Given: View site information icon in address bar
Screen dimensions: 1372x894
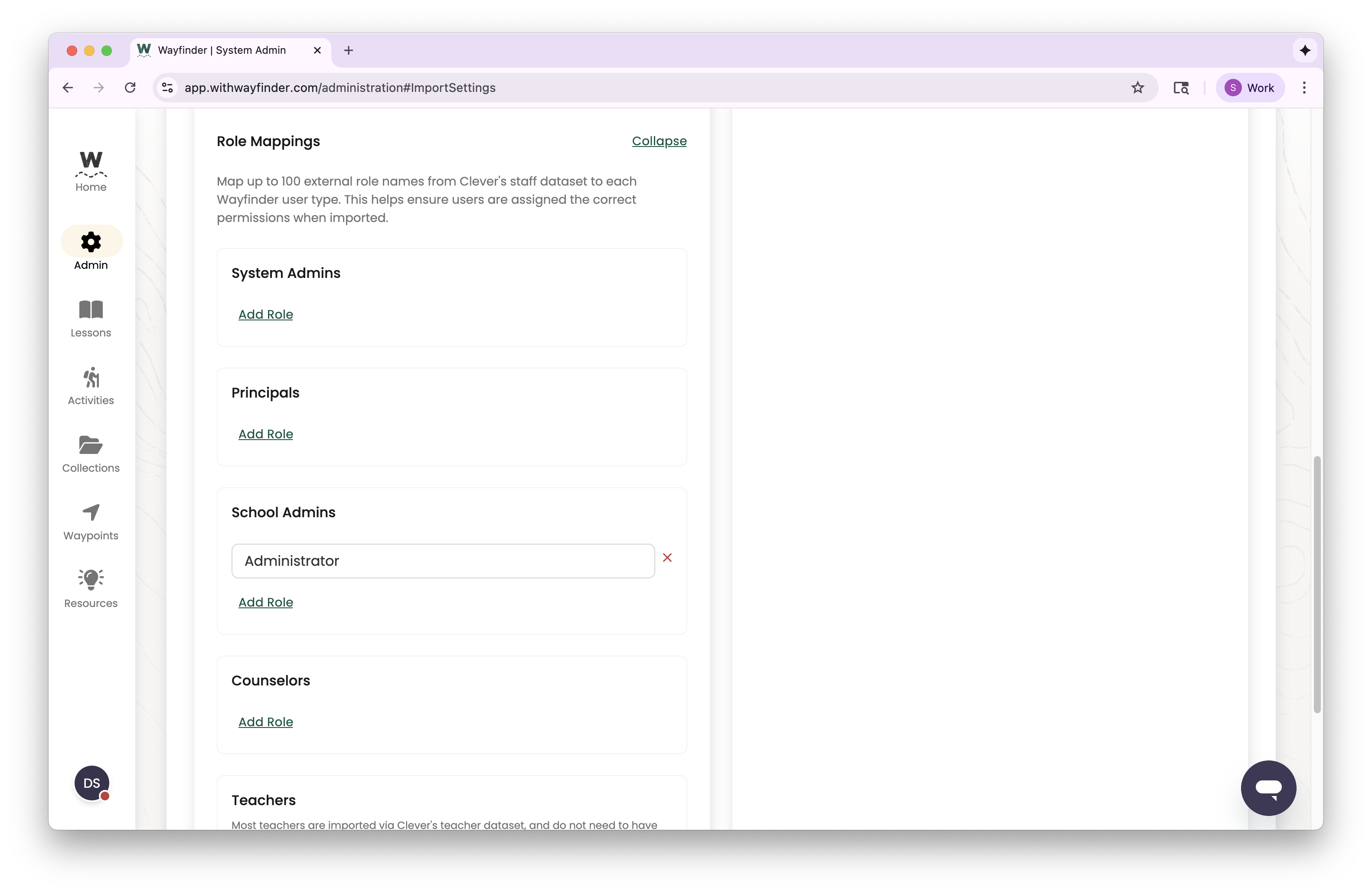Looking at the screenshot, I should 167,88.
